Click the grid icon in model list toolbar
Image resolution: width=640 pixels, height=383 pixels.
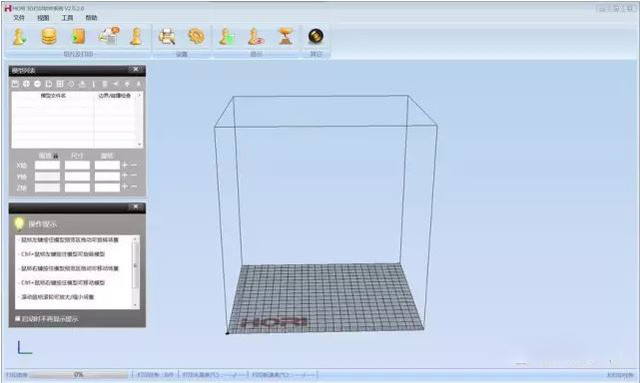[60, 84]
